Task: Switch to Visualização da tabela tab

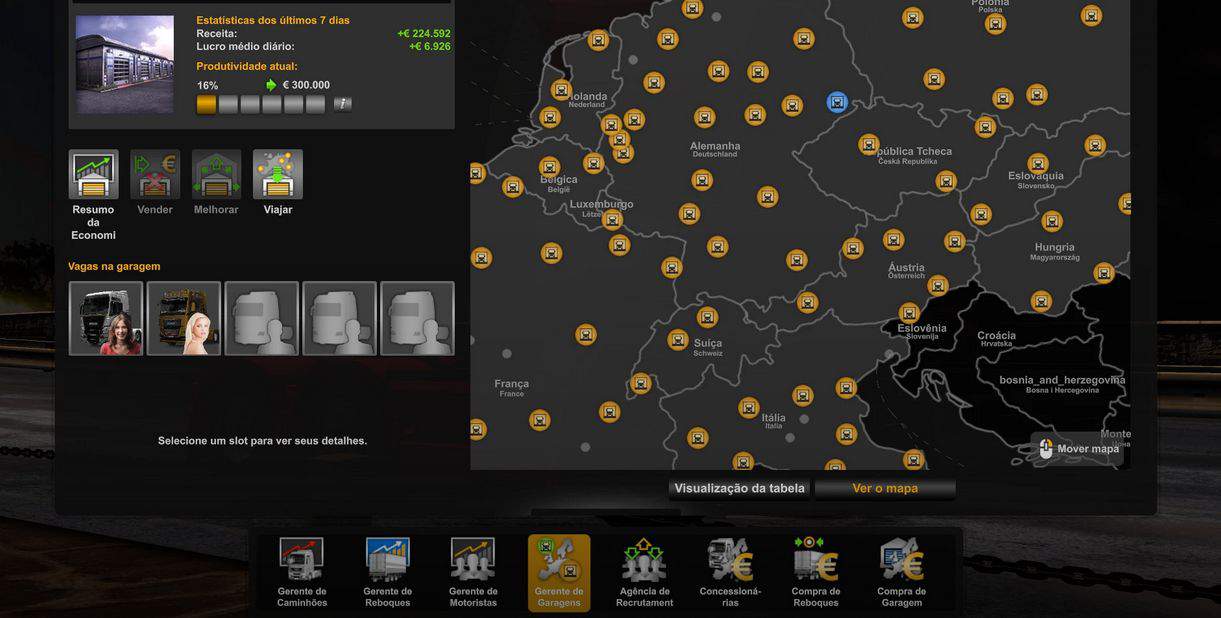Action: point(739,489)
